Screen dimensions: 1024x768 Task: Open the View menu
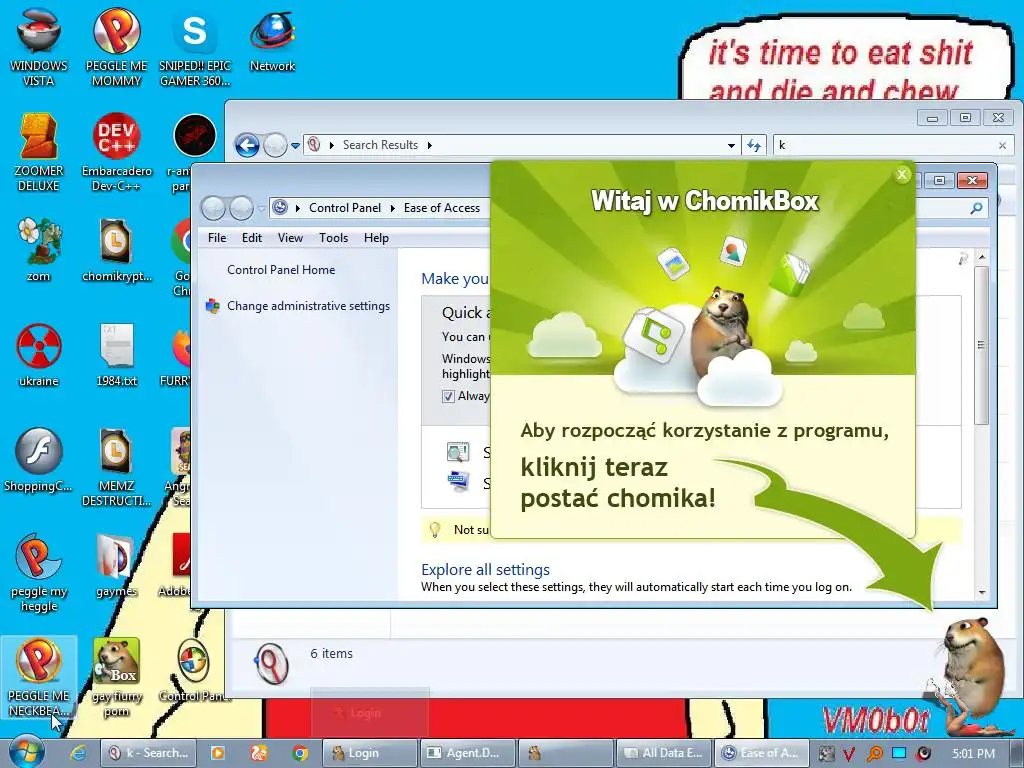pyautogui.click(x=290, y=238)
